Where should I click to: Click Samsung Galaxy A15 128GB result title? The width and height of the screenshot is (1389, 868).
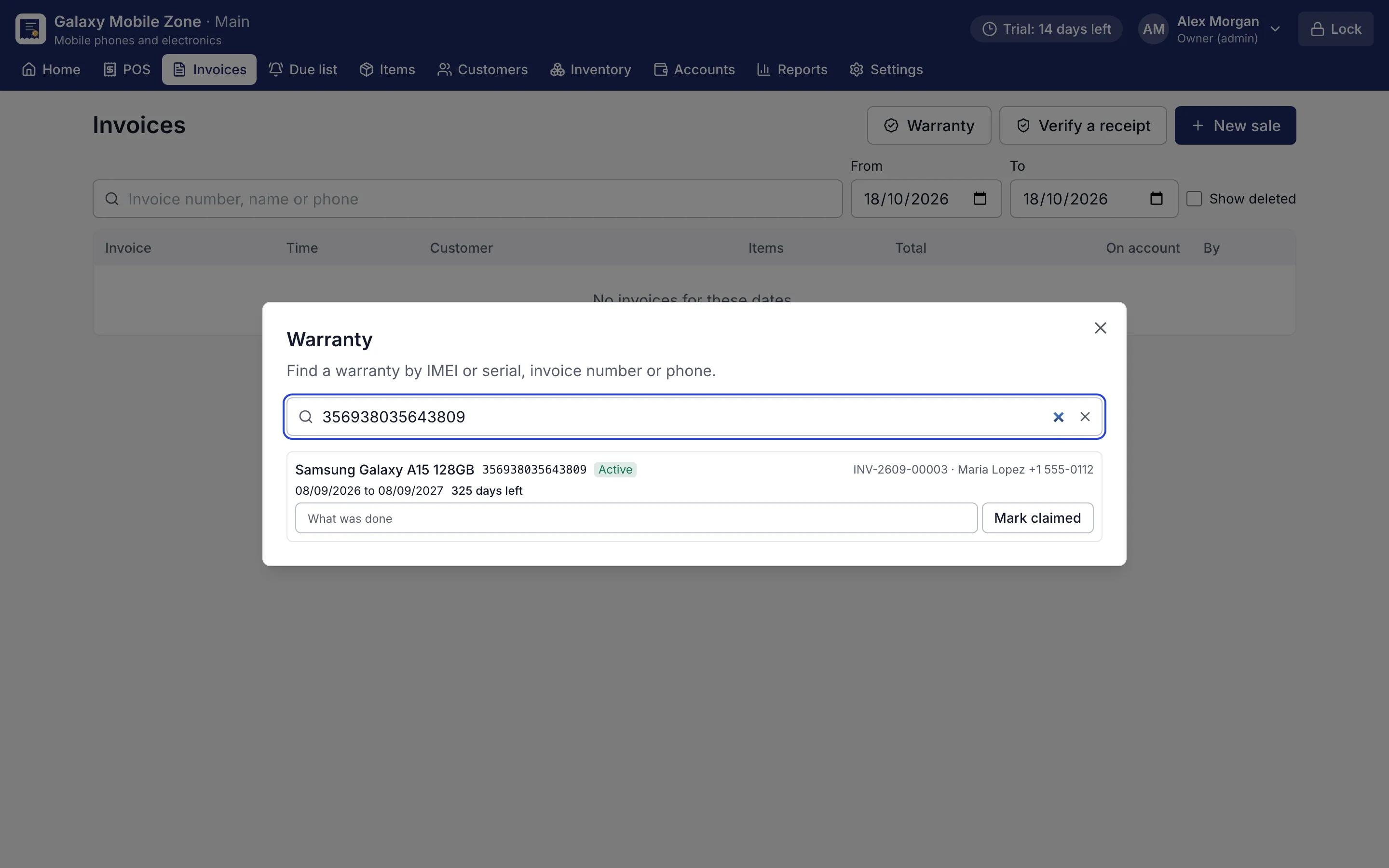click(x=384, y=470)
